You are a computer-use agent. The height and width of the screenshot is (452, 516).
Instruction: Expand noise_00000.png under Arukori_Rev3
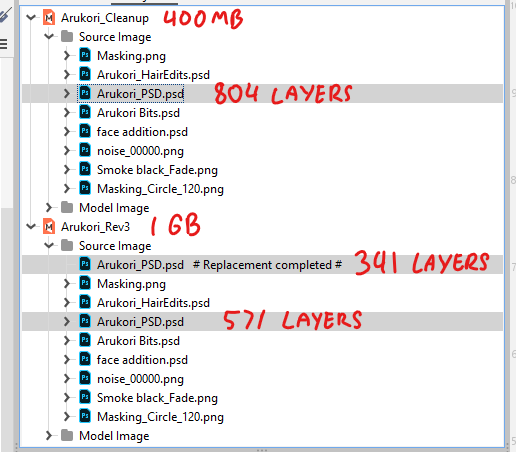[67, 378]
